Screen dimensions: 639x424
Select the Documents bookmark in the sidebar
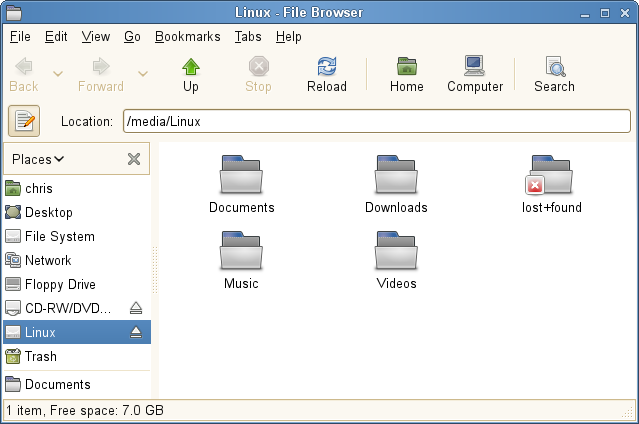(x=77, y=384)
